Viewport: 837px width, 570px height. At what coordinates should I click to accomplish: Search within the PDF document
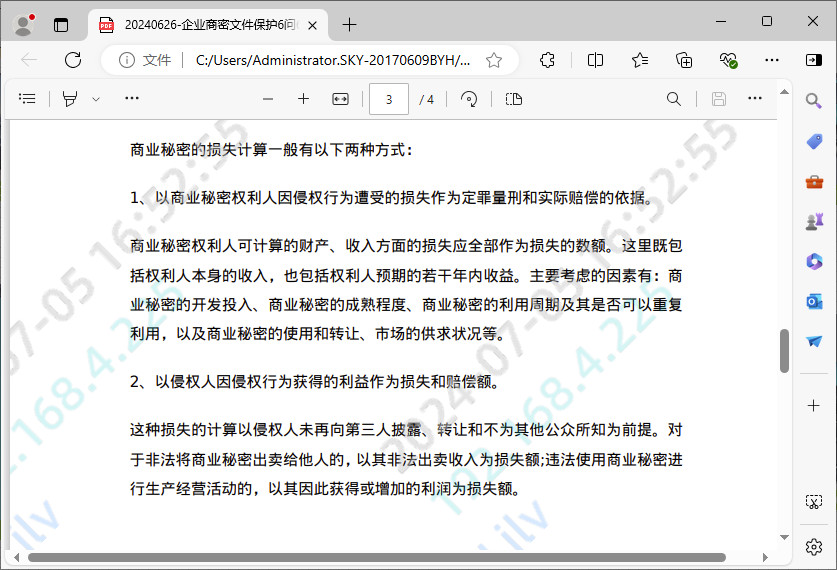pos(674,99)
